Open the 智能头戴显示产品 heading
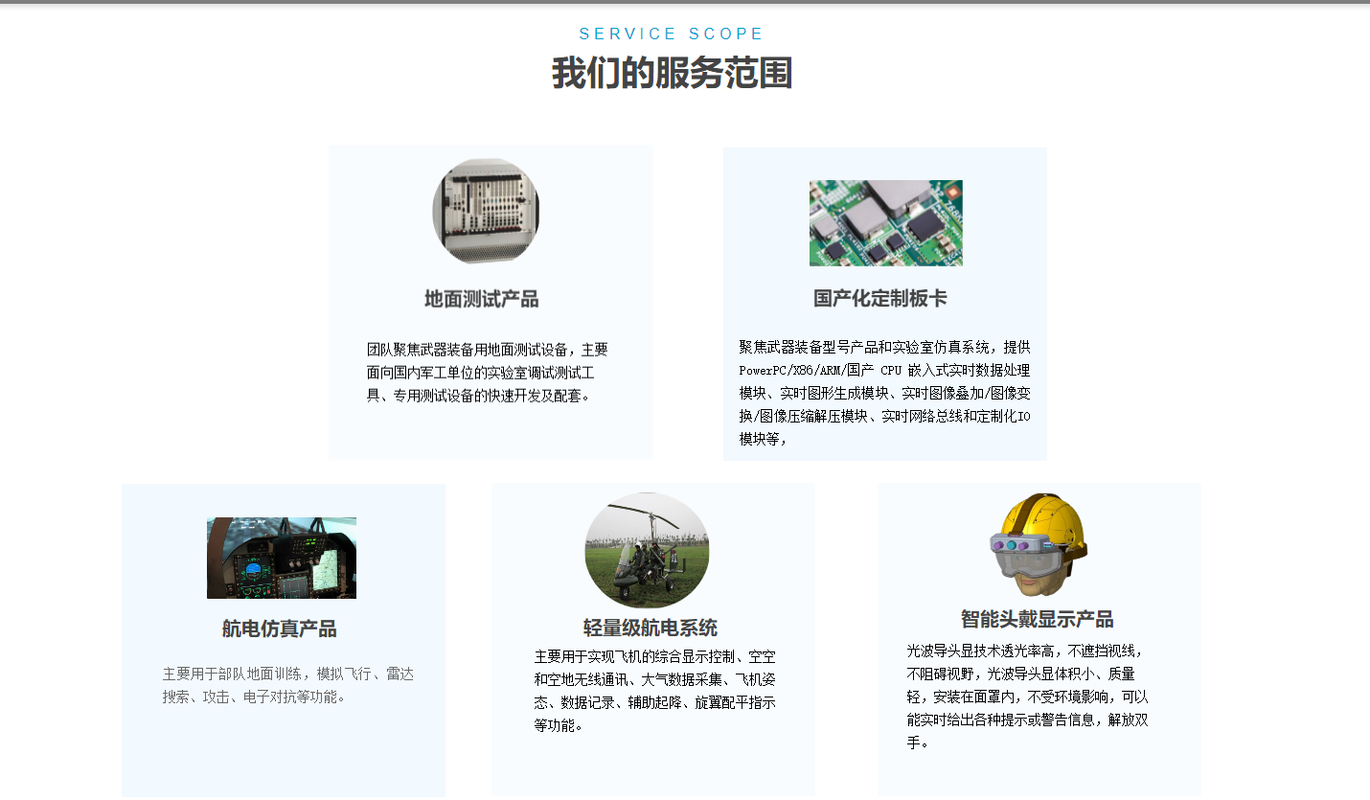This screenshot has width=1370, height=800. pyautogui.click(x=1037, y=619)
